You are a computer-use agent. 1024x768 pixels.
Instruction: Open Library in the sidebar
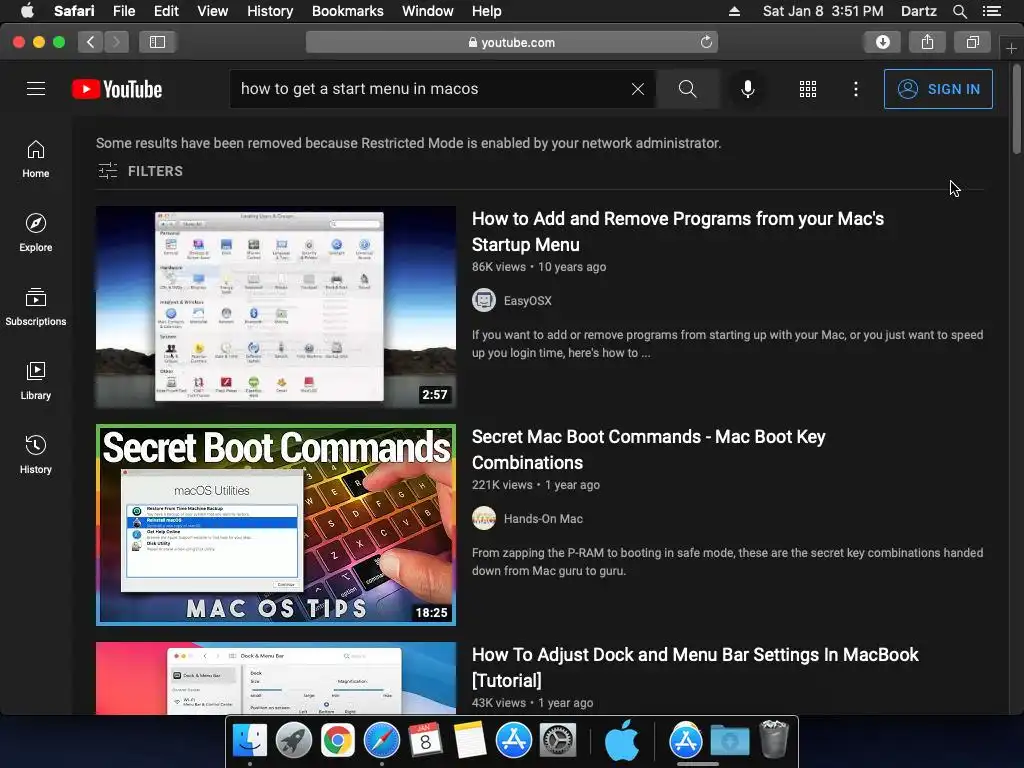[x=36, y=381]
